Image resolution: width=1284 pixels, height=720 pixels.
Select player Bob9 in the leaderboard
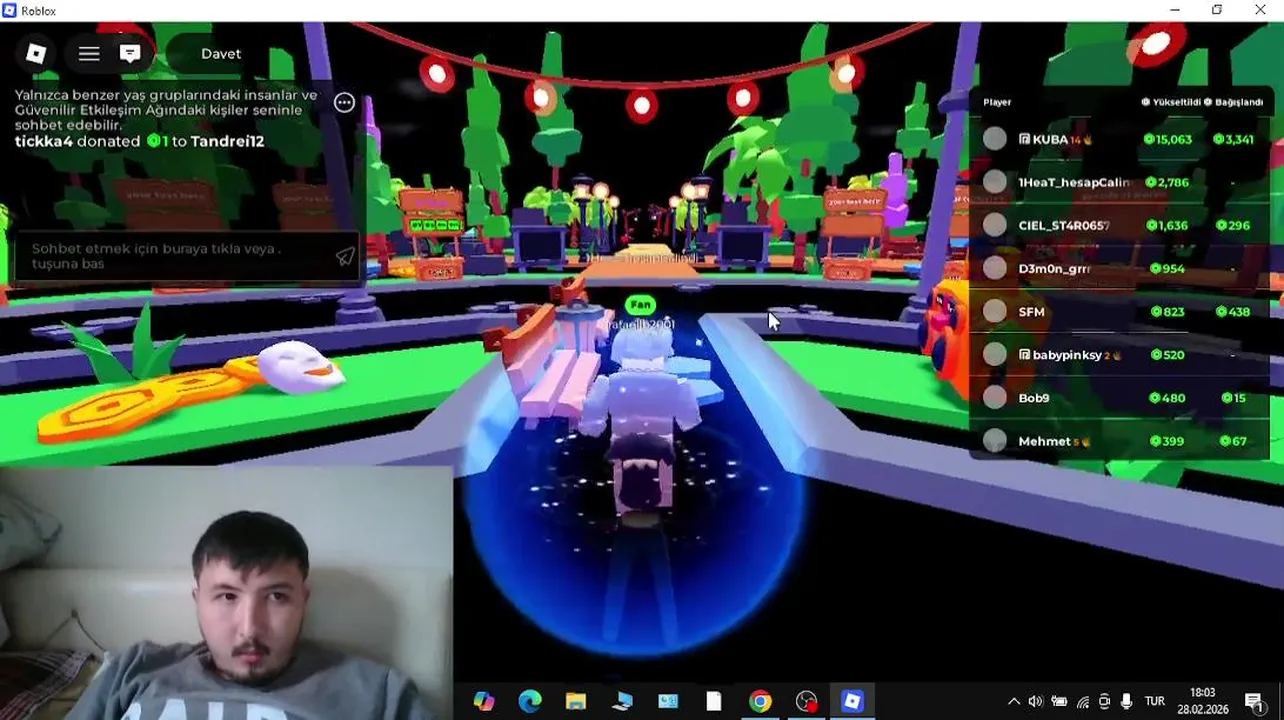[x=1120, y=397]
